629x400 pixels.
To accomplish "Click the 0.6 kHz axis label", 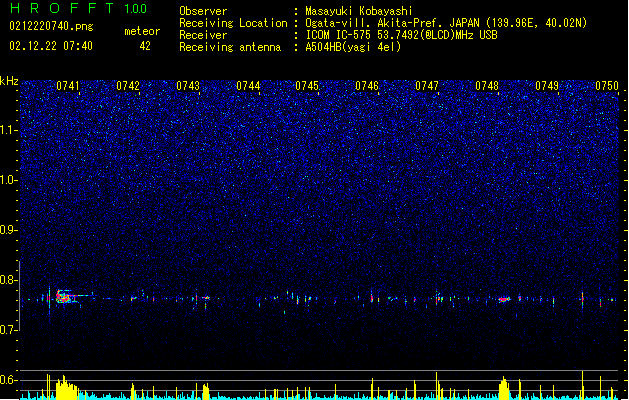I will [9, 380].
